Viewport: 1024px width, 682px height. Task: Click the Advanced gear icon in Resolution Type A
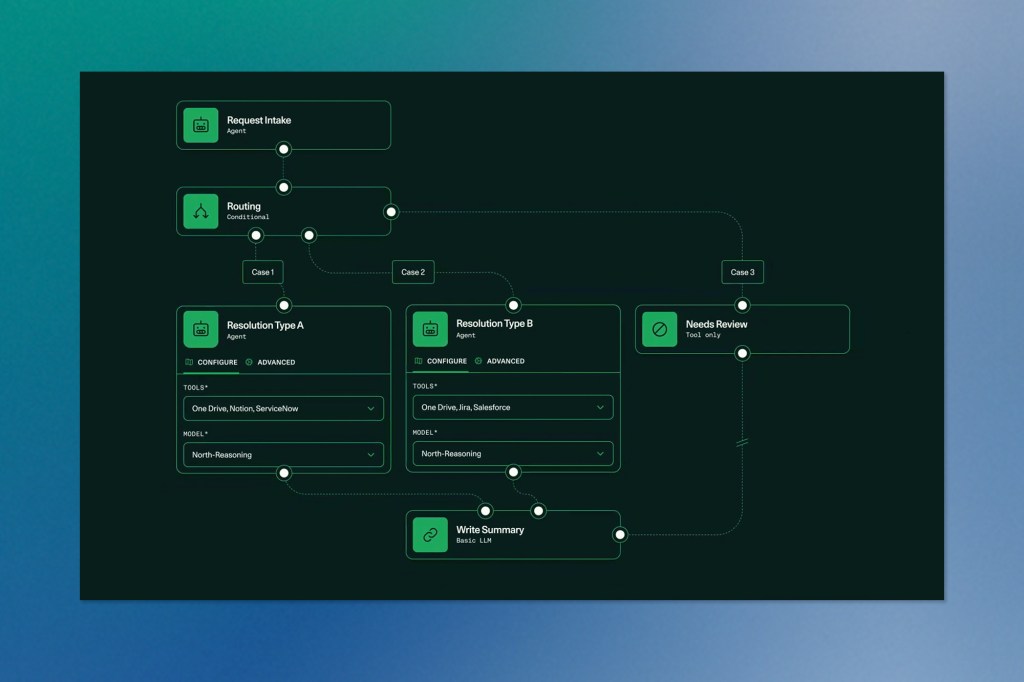click(249, 362)
